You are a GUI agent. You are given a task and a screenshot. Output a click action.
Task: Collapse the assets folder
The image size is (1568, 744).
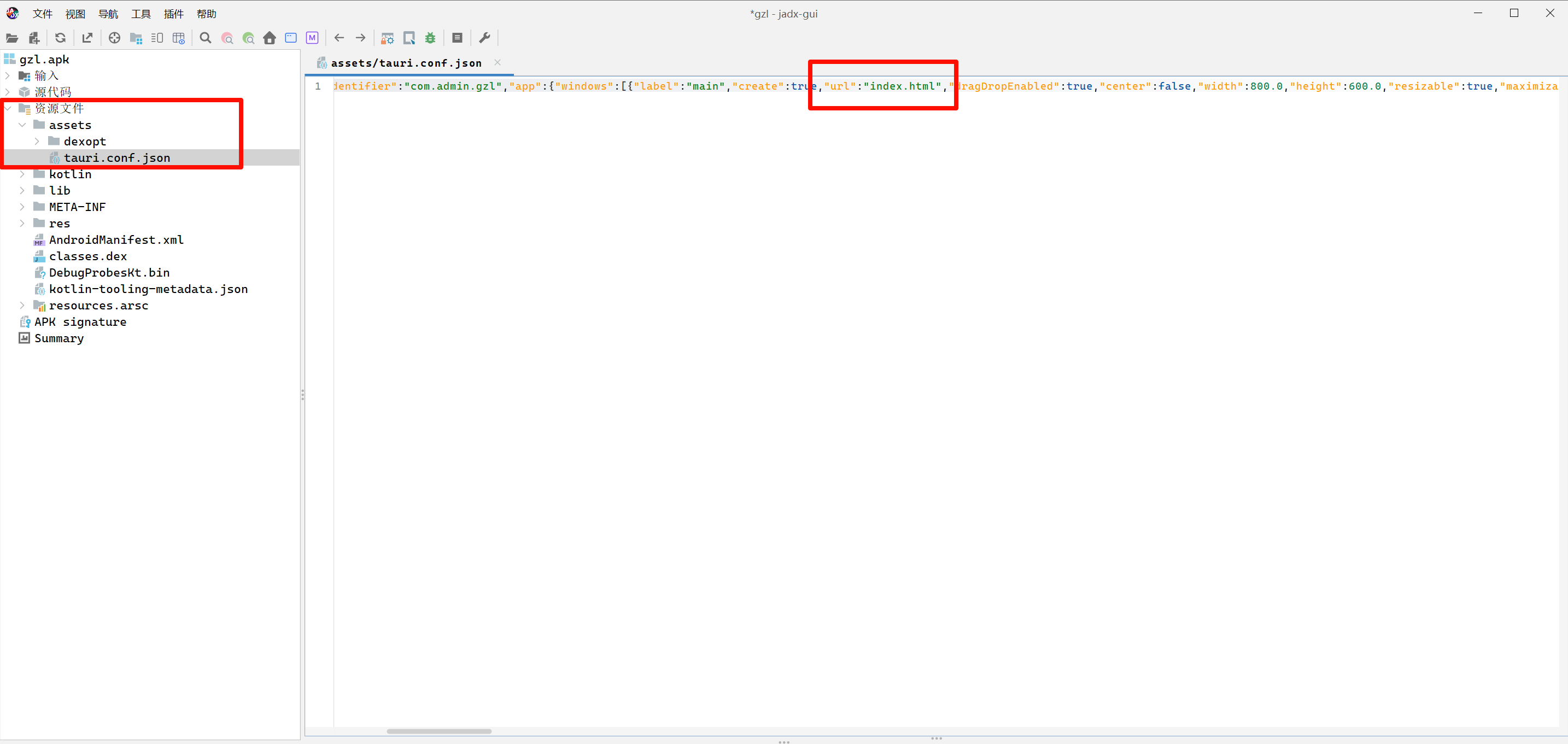tap(22, 125)
